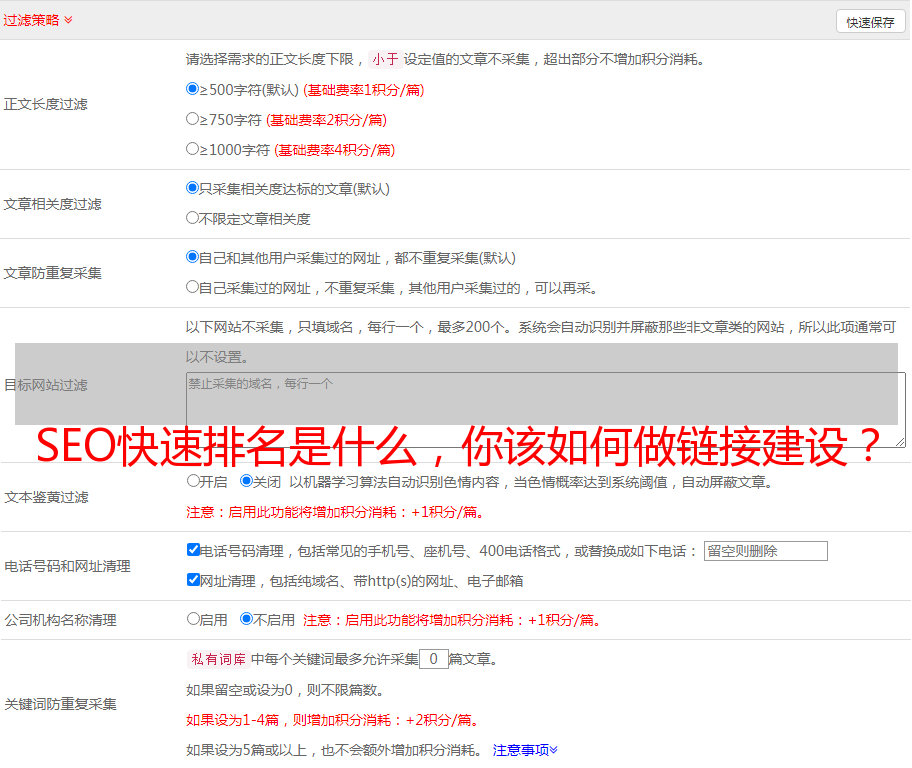
Task: Expand the 注意事项 link
Action: [x=524, y=749]
